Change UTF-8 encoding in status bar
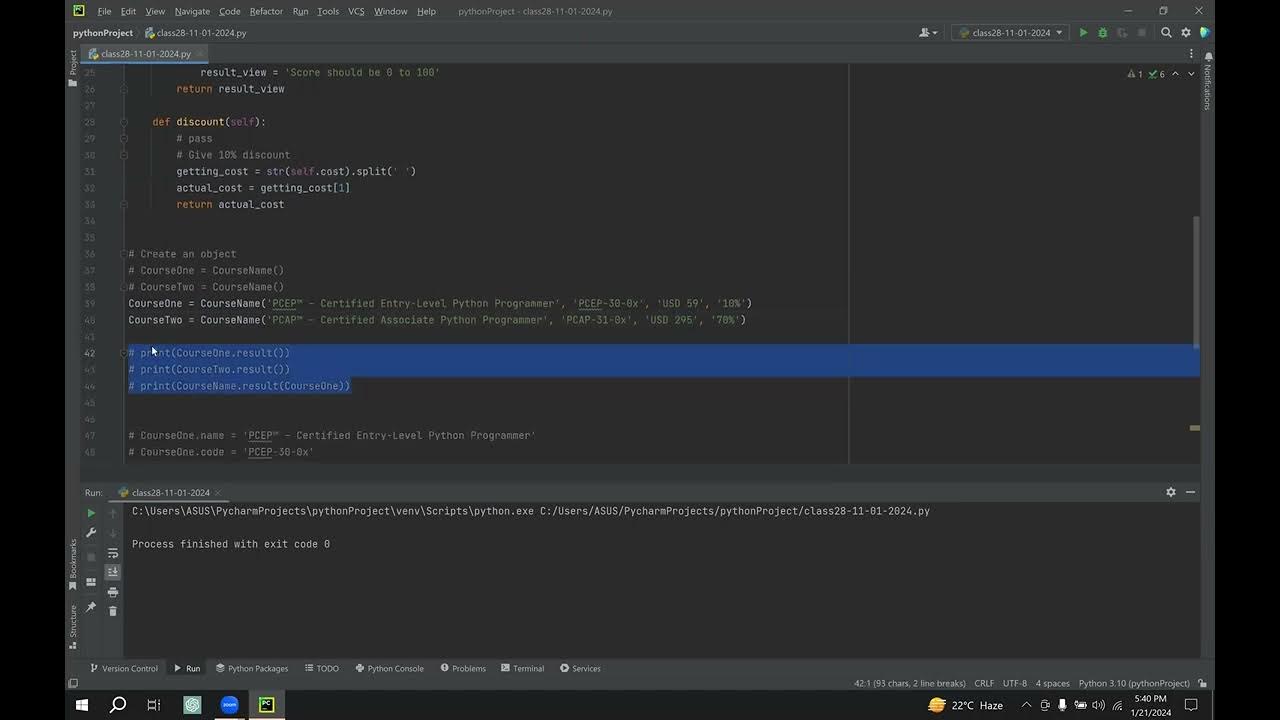Screen dimensions: 1280x720 pyautogui.click(x=1014, y=683)
